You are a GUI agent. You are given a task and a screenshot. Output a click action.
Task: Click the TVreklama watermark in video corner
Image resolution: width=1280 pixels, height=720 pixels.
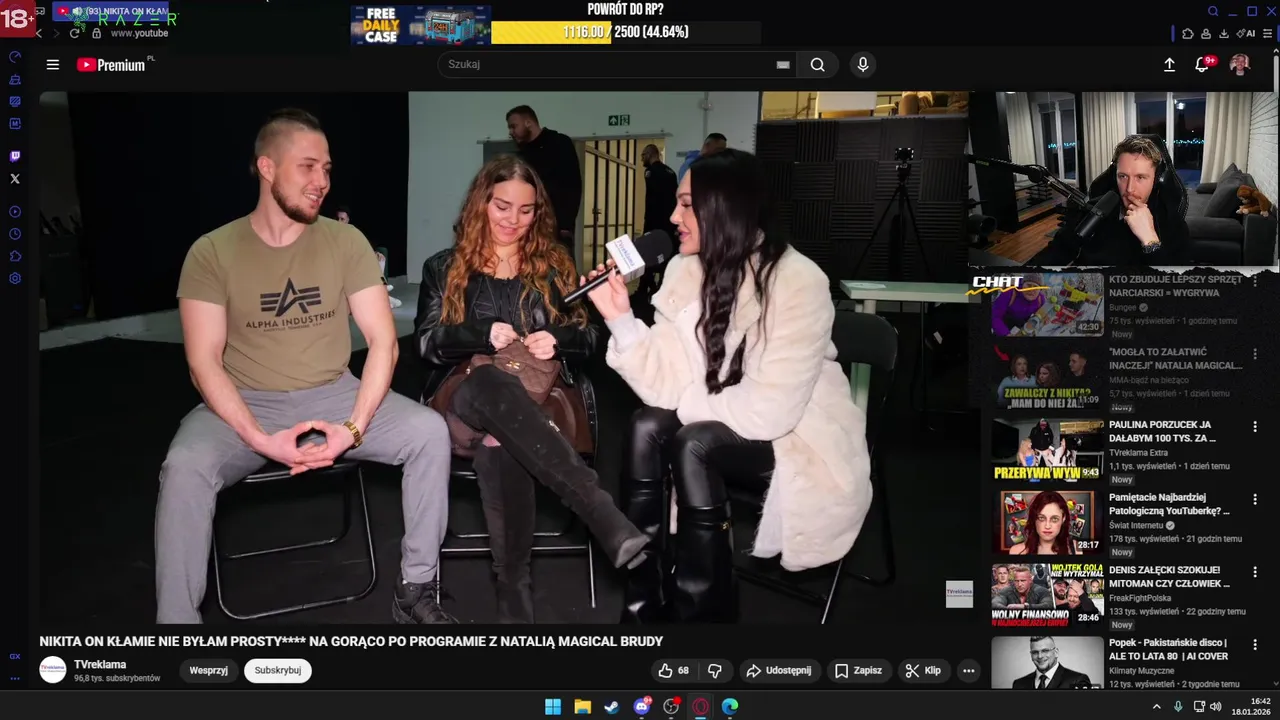pos(959,594)
